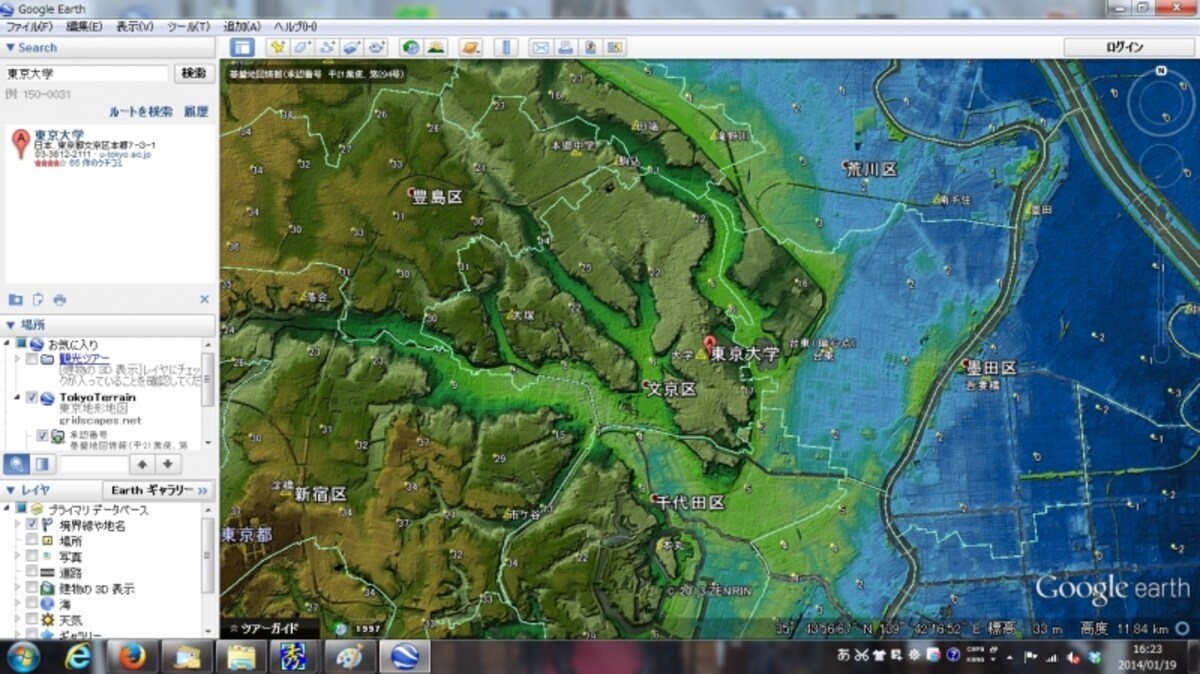Uncheck the TokyoTerrain place checkbox
This screenshot has width=1200, height=674.
coord(32,397)
